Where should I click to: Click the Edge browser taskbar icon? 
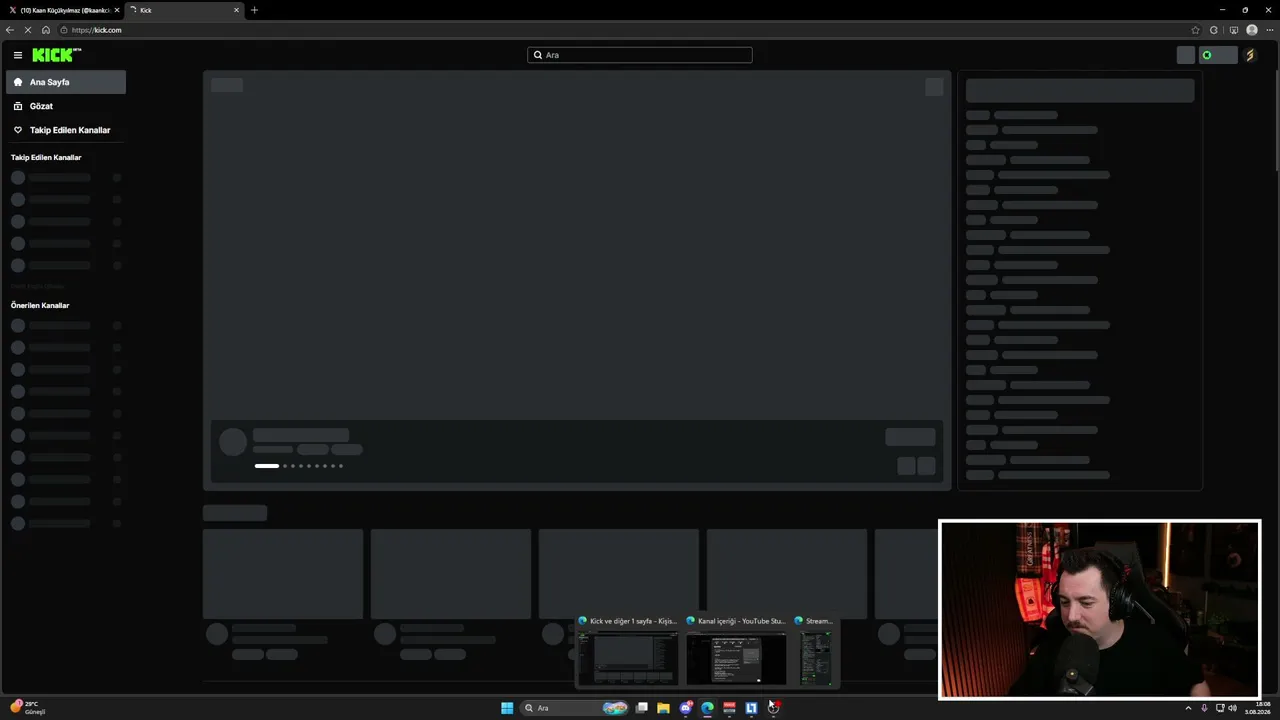[x=708, y=708]
